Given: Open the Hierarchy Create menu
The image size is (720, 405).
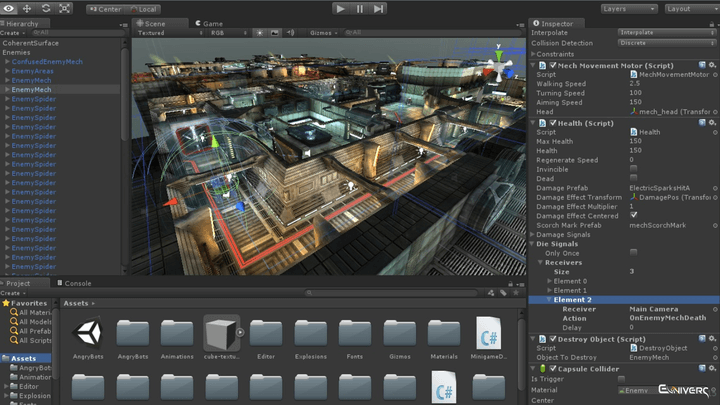Looking at the screenshot, I should tap(12, 33).
